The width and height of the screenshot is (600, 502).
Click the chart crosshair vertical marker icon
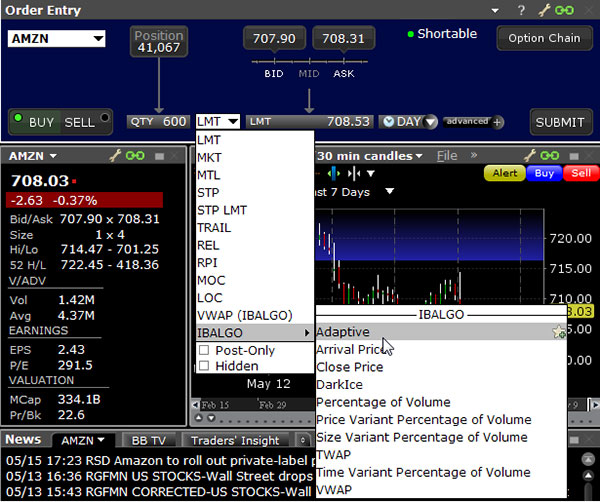(x=354, y=174)
